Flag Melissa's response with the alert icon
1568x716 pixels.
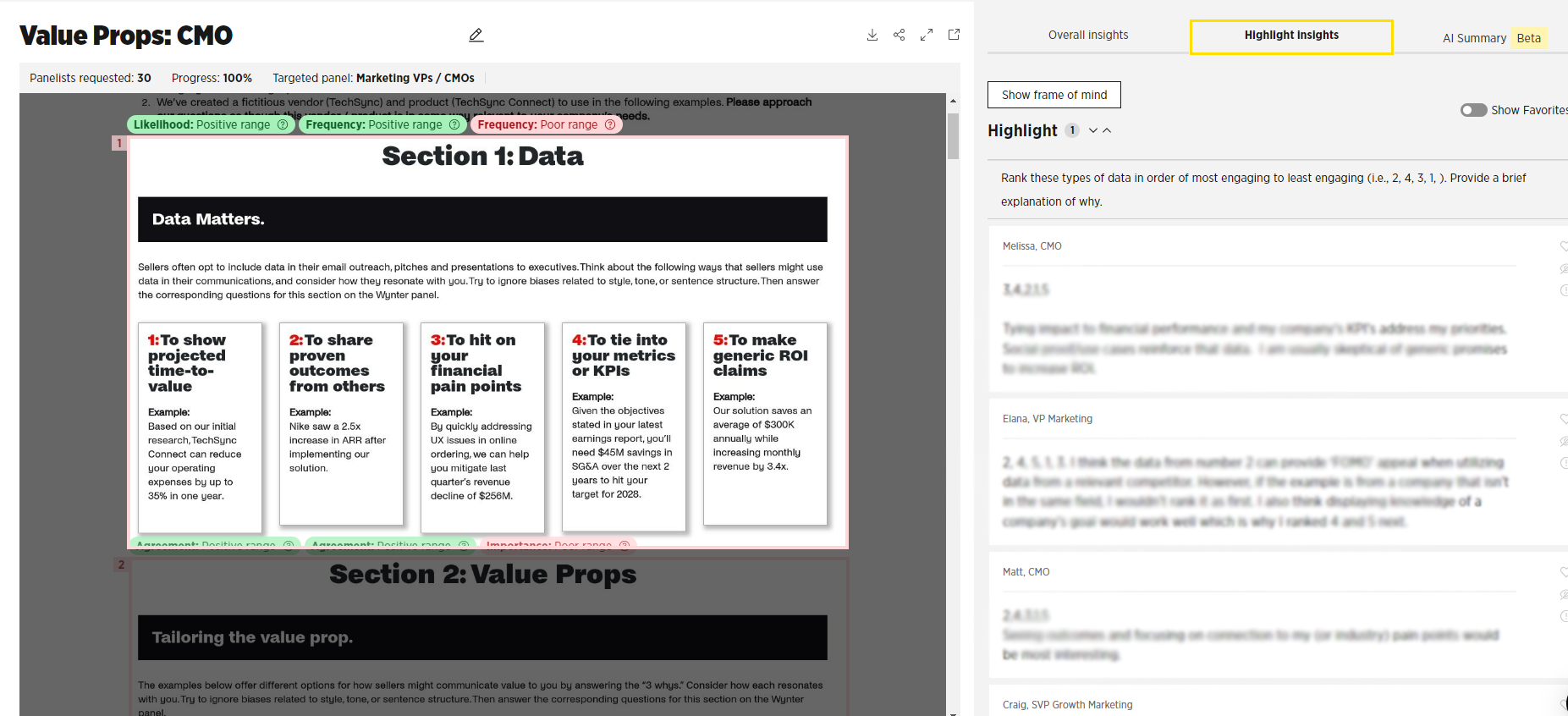[1564, 290]
